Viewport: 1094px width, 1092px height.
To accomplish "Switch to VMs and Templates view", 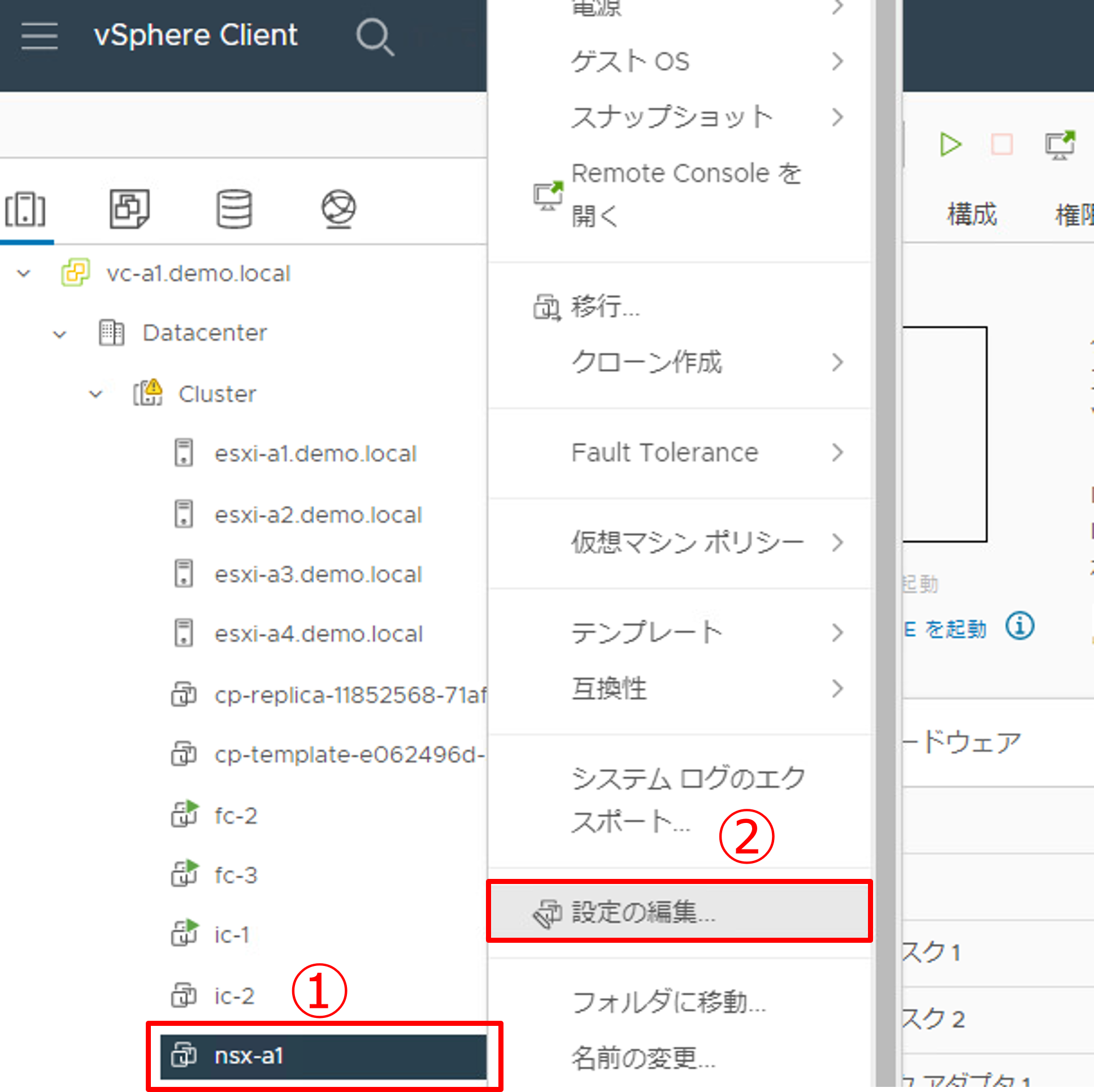I will click(x=129, y=209).
